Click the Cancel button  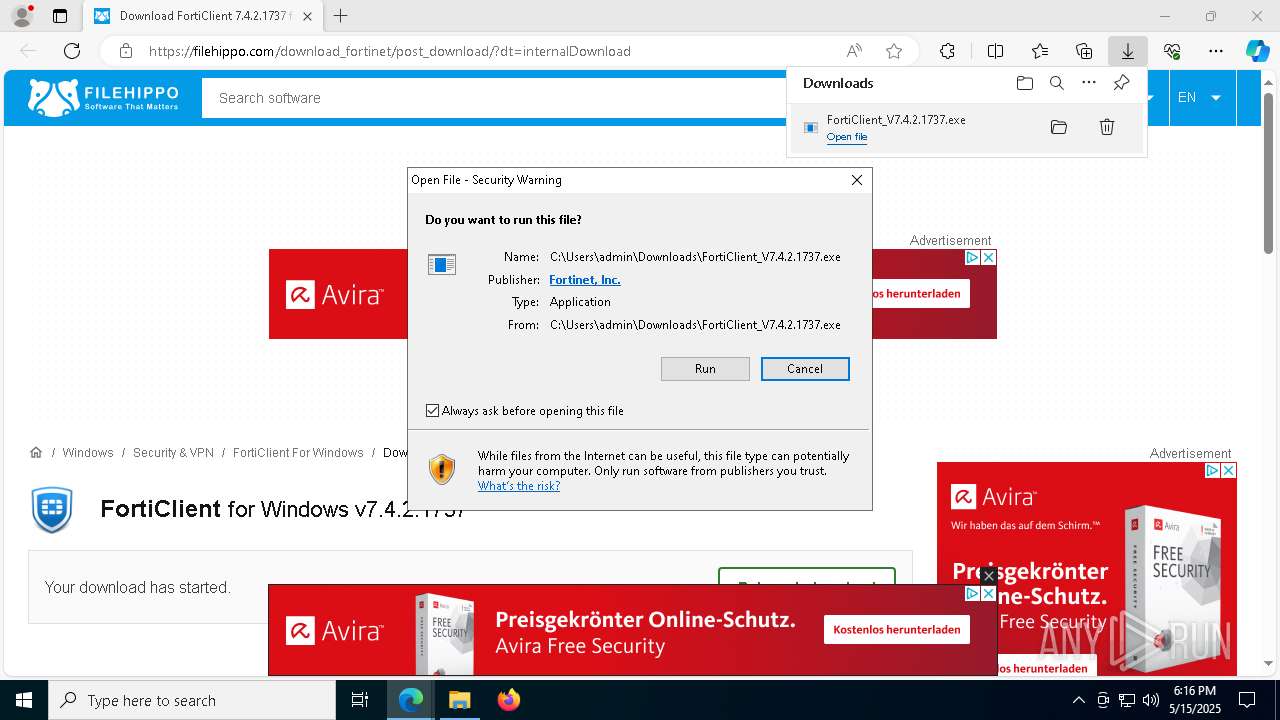[x=805, y=369]
